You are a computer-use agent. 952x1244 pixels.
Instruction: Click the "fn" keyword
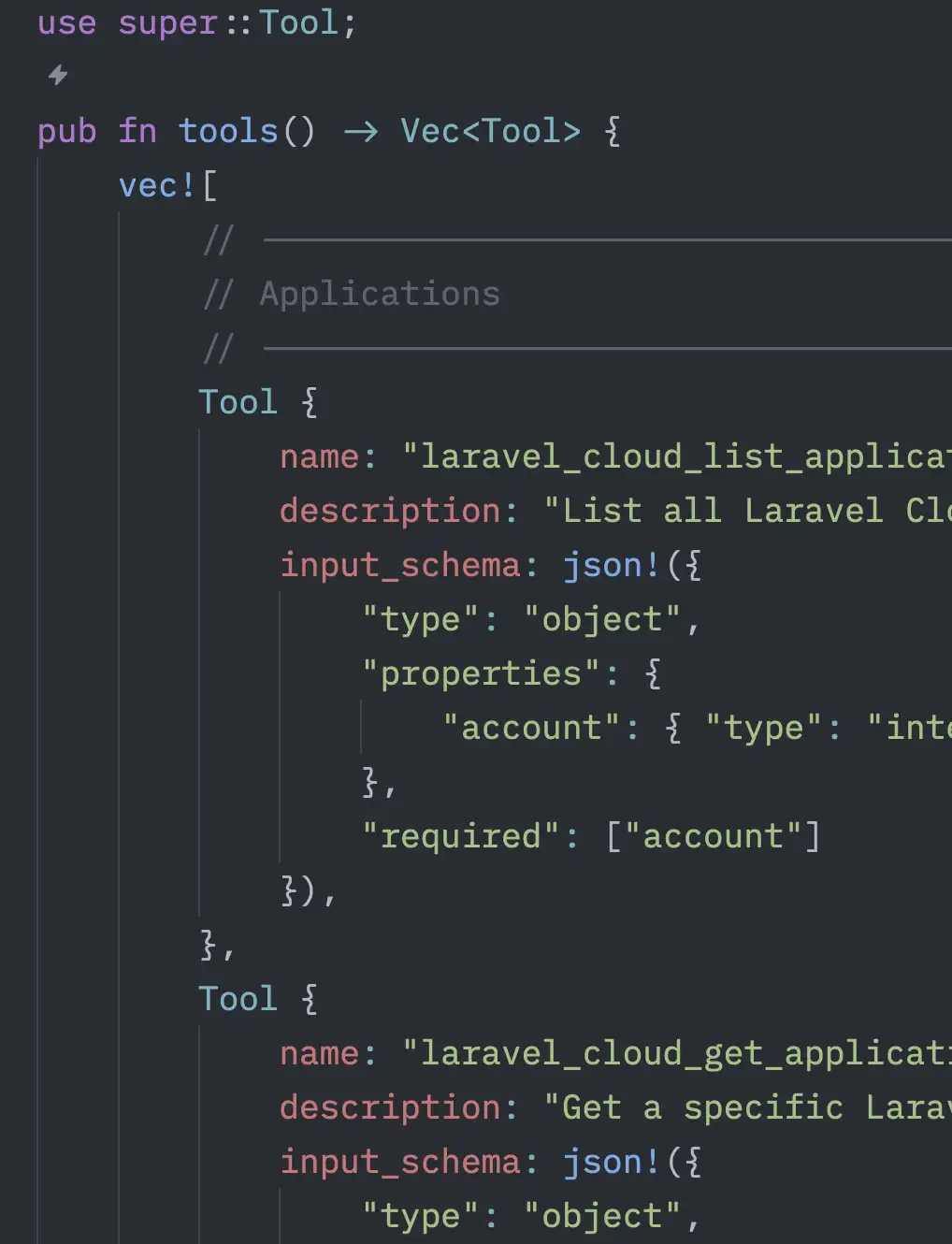[137, 131]
